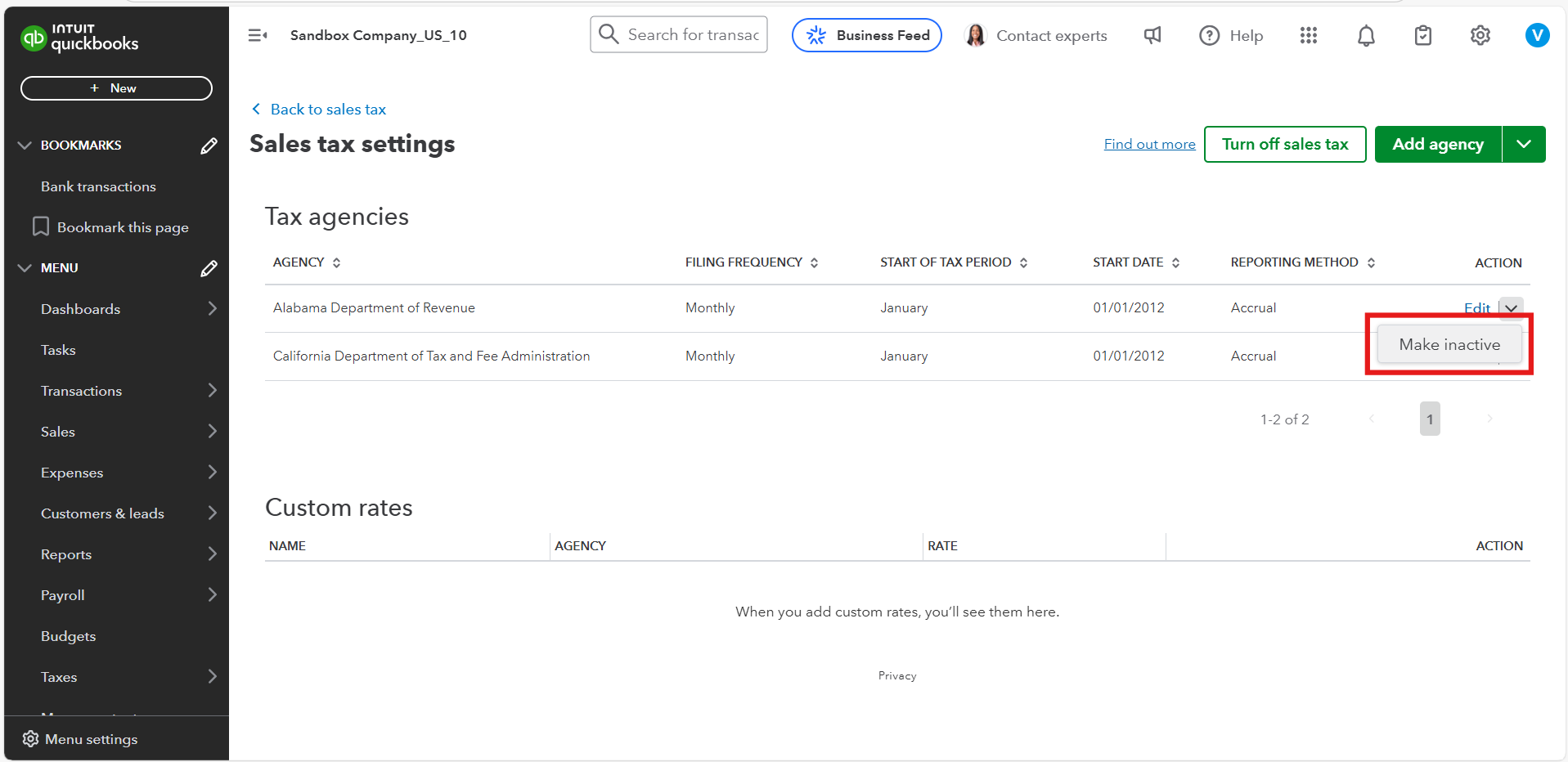Image resolution: width=1568 pixels, height=762 pixels.
Task: Edit bookmarks with the pencil icon
Action: pos(209,146)
